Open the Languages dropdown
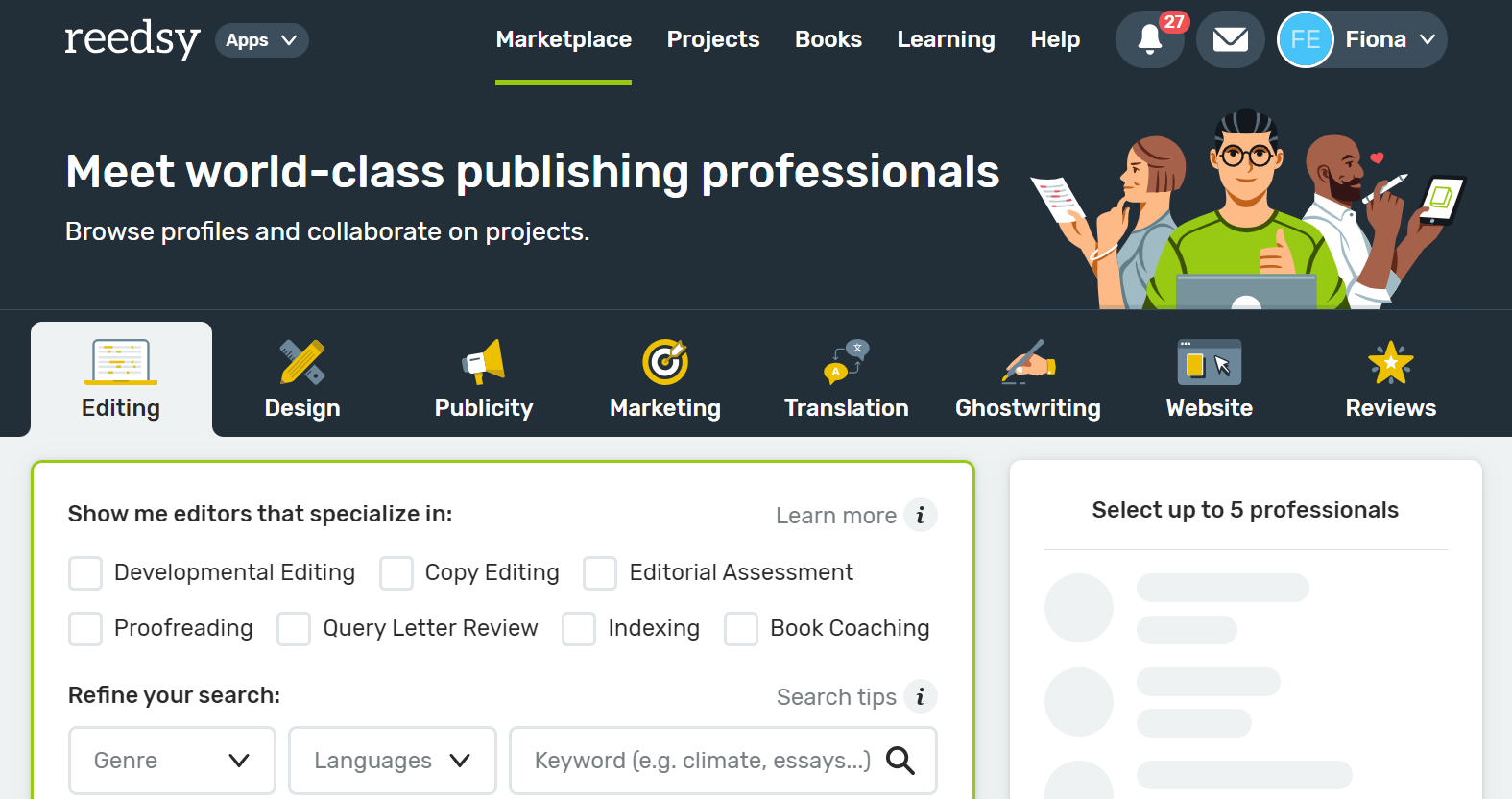Image resolution: width=1512 pixels, height=799 pixels. point(392,761)
